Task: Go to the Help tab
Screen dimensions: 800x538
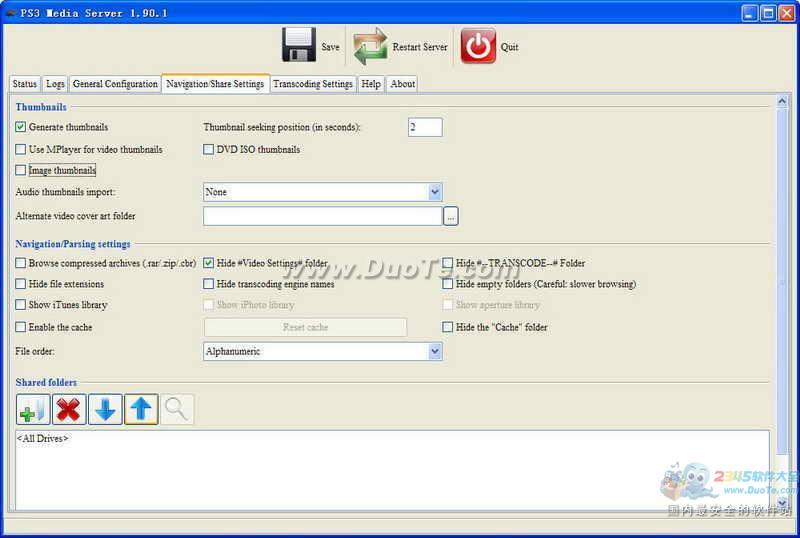Action: [371, 84]
